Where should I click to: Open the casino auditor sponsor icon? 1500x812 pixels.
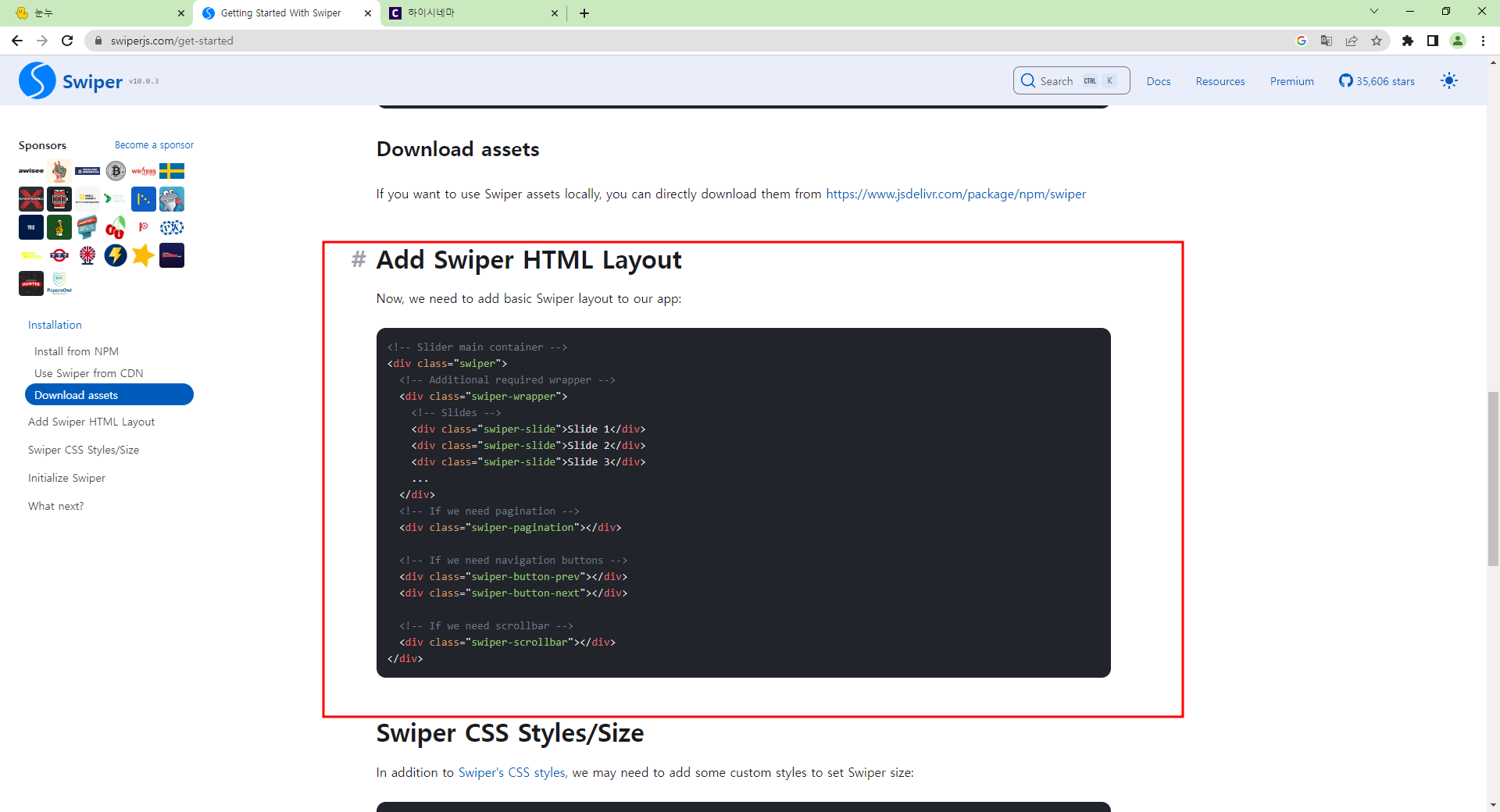pyautogui.click(x=172, y=255)
